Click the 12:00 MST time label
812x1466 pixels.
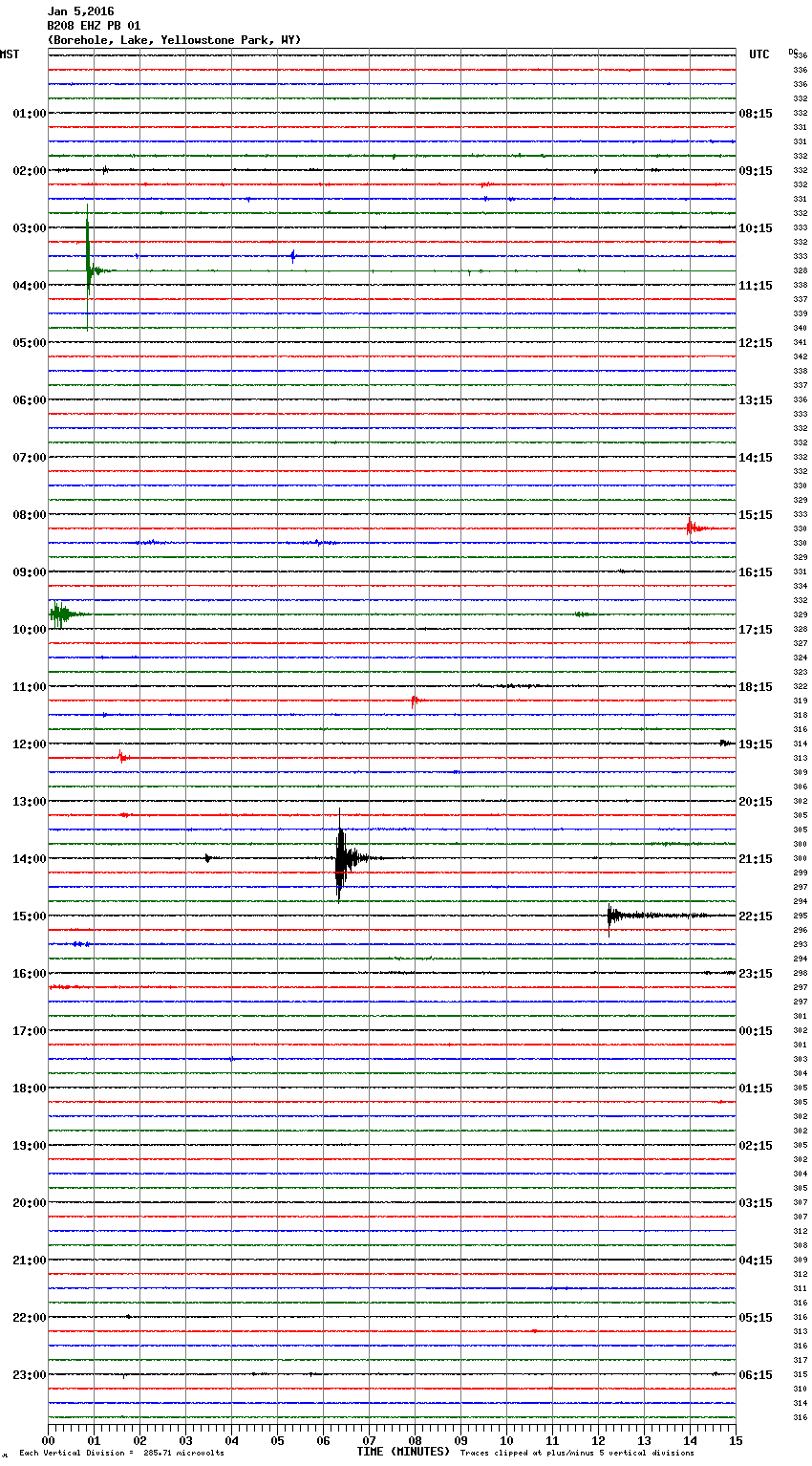coord(30,744)
